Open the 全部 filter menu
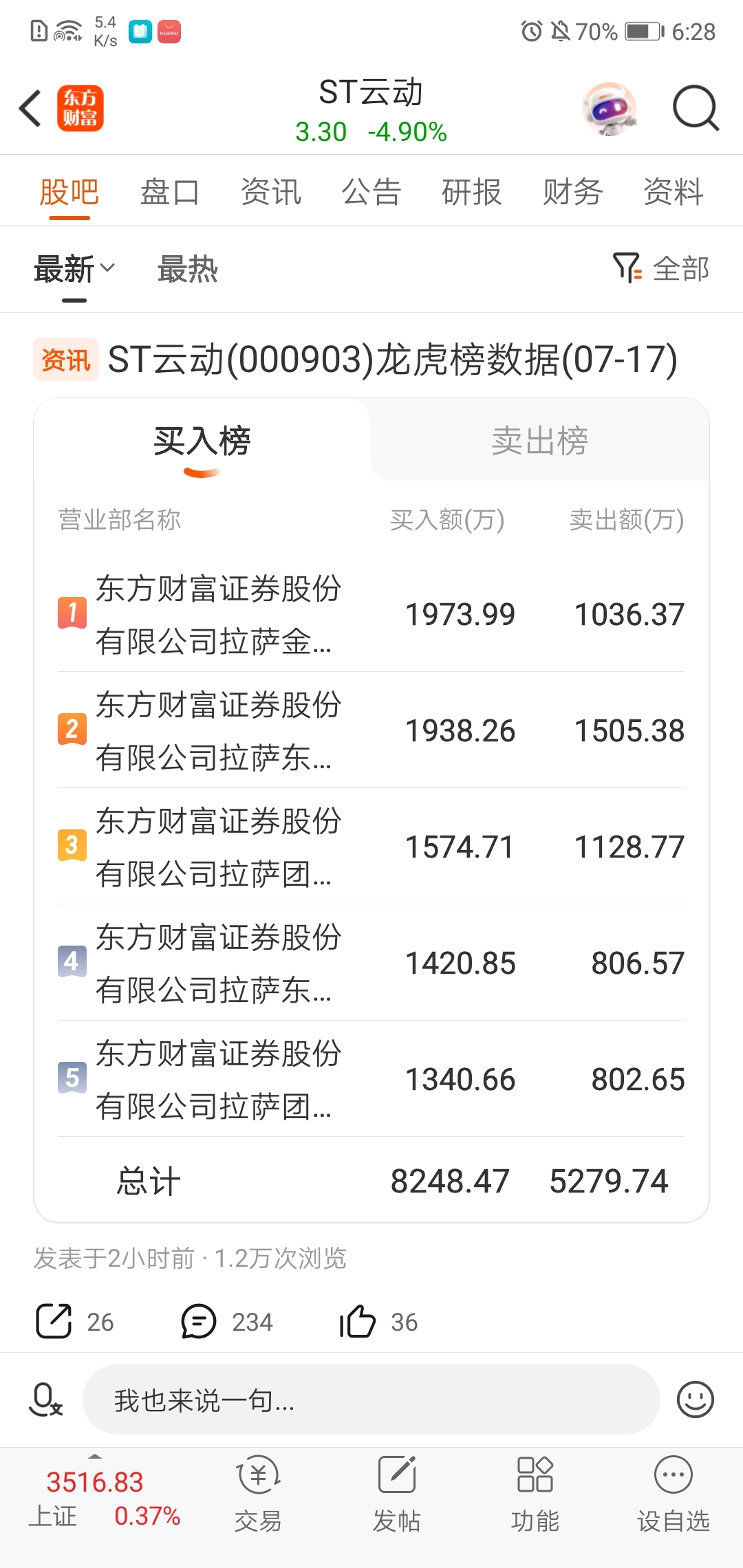Screen dimensions: 743x1568 (661, 268)
